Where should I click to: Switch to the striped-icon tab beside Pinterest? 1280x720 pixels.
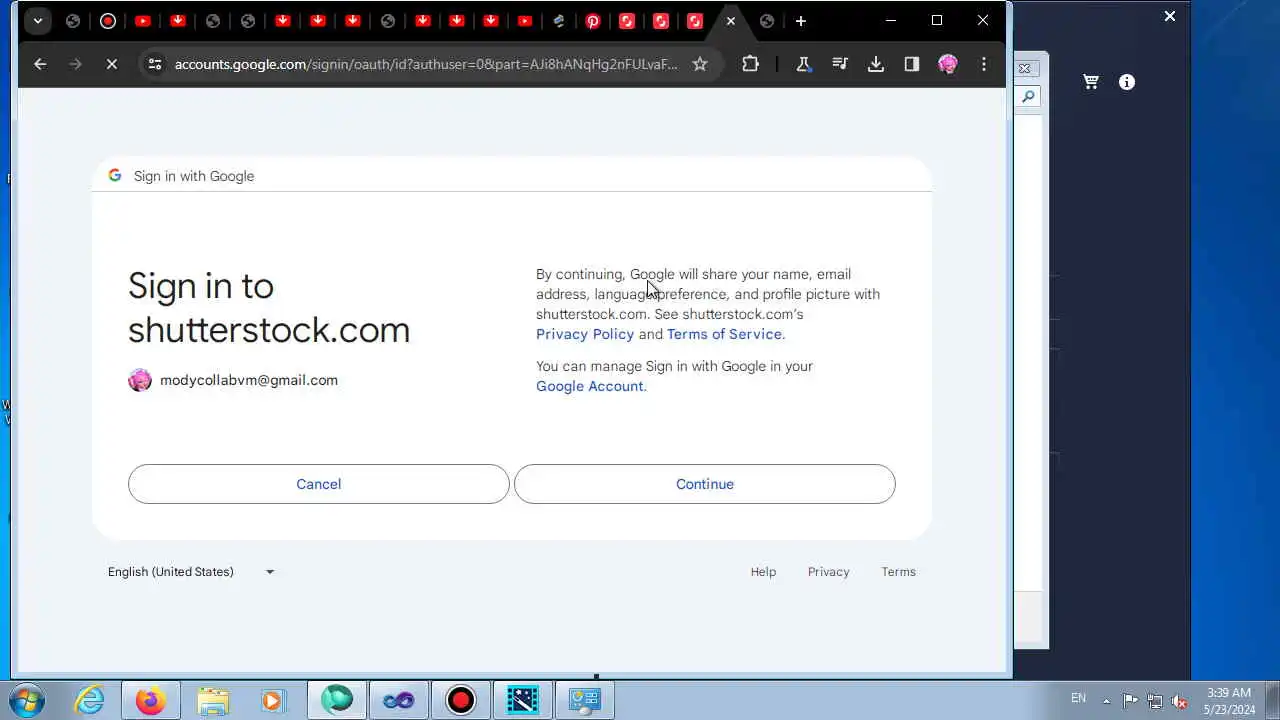pyautogui.click(x=558, y=20)
